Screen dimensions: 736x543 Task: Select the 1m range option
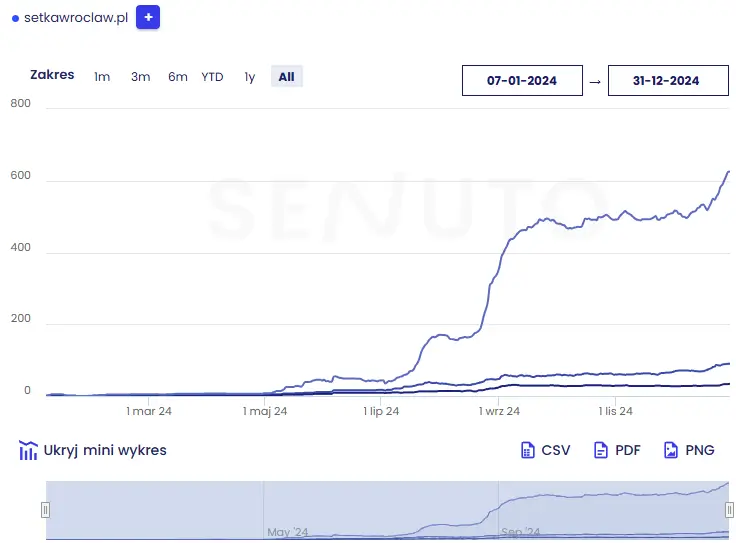click(x=102, y=76)
